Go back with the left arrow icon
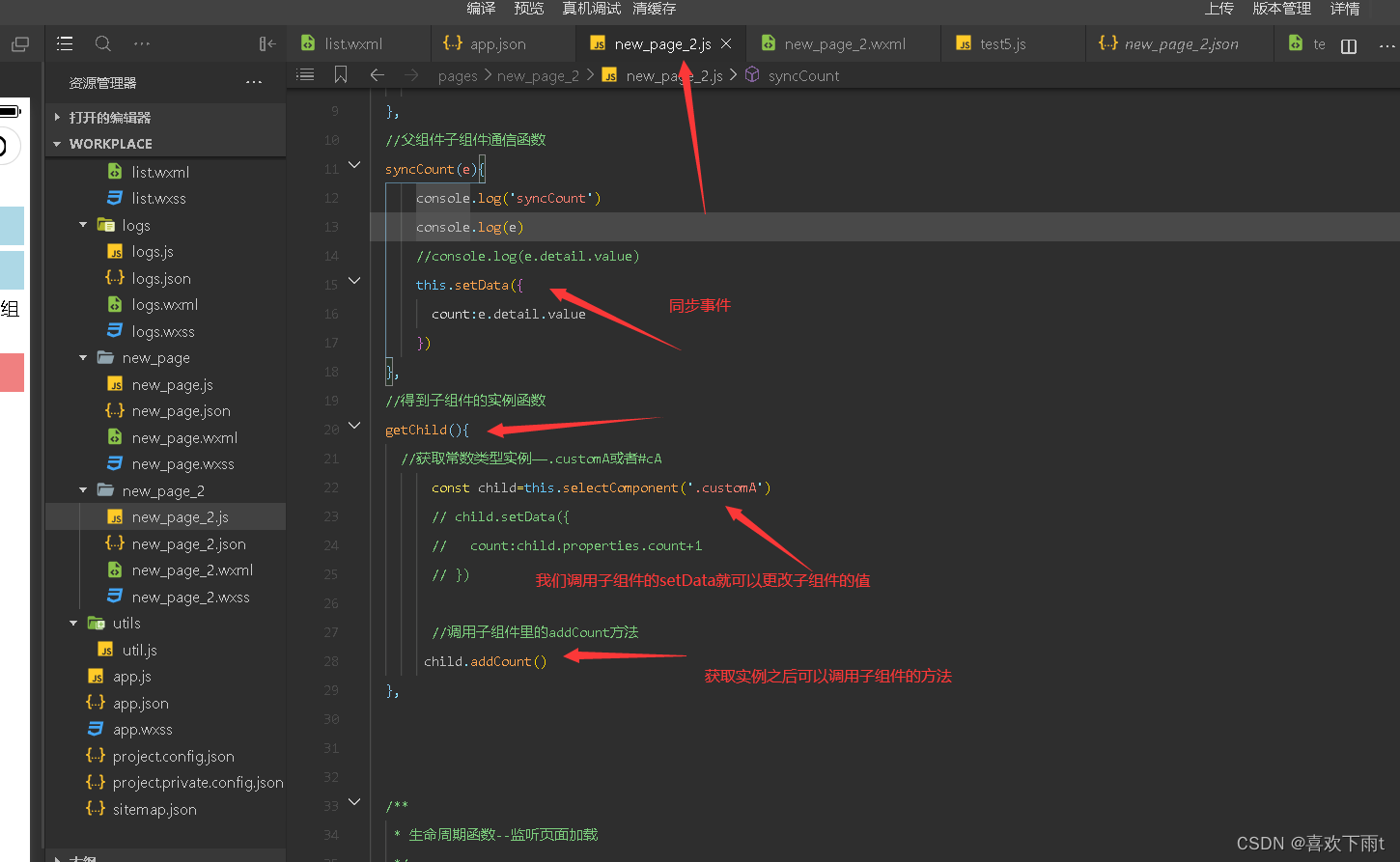The width and height of the screenshot is (1400, 862). (x=378, y=74)
